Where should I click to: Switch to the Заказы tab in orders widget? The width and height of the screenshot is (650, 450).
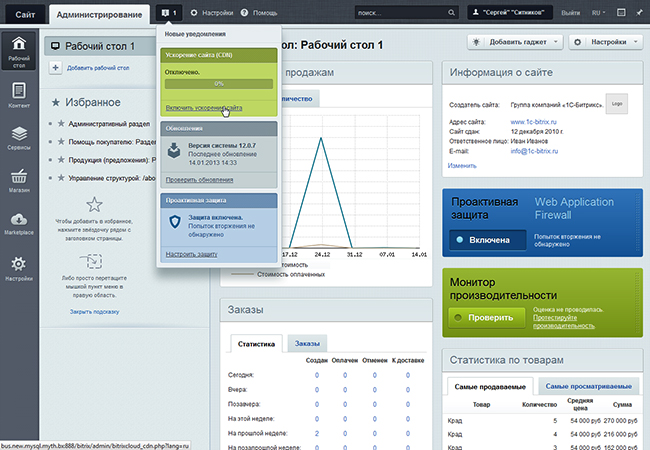click(308, 343)
